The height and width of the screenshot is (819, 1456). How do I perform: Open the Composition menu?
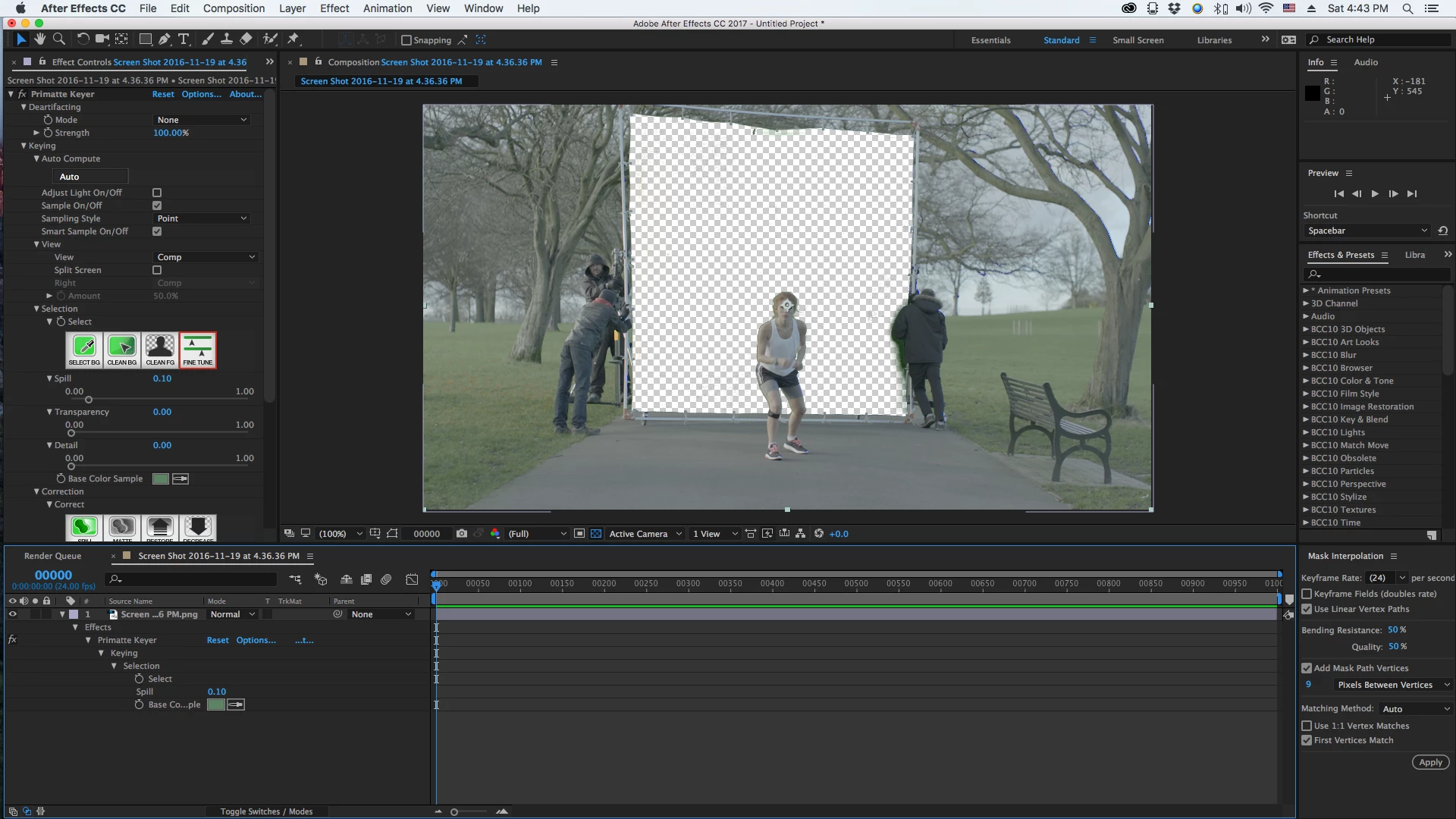tap(234, 8)
